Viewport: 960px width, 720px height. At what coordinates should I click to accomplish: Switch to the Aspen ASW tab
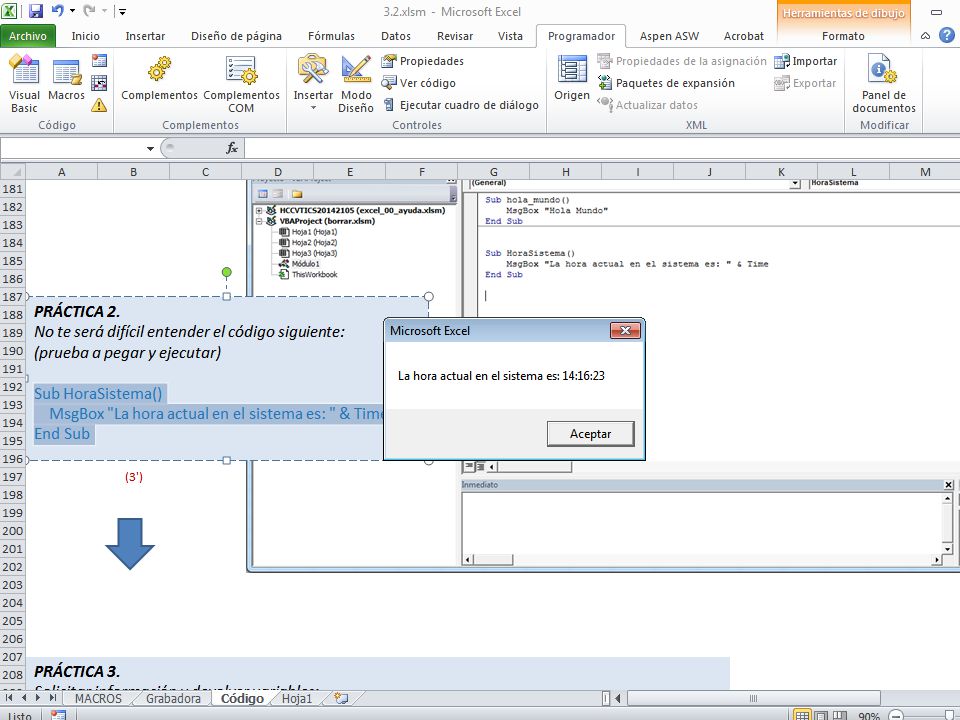coord(669,36)
